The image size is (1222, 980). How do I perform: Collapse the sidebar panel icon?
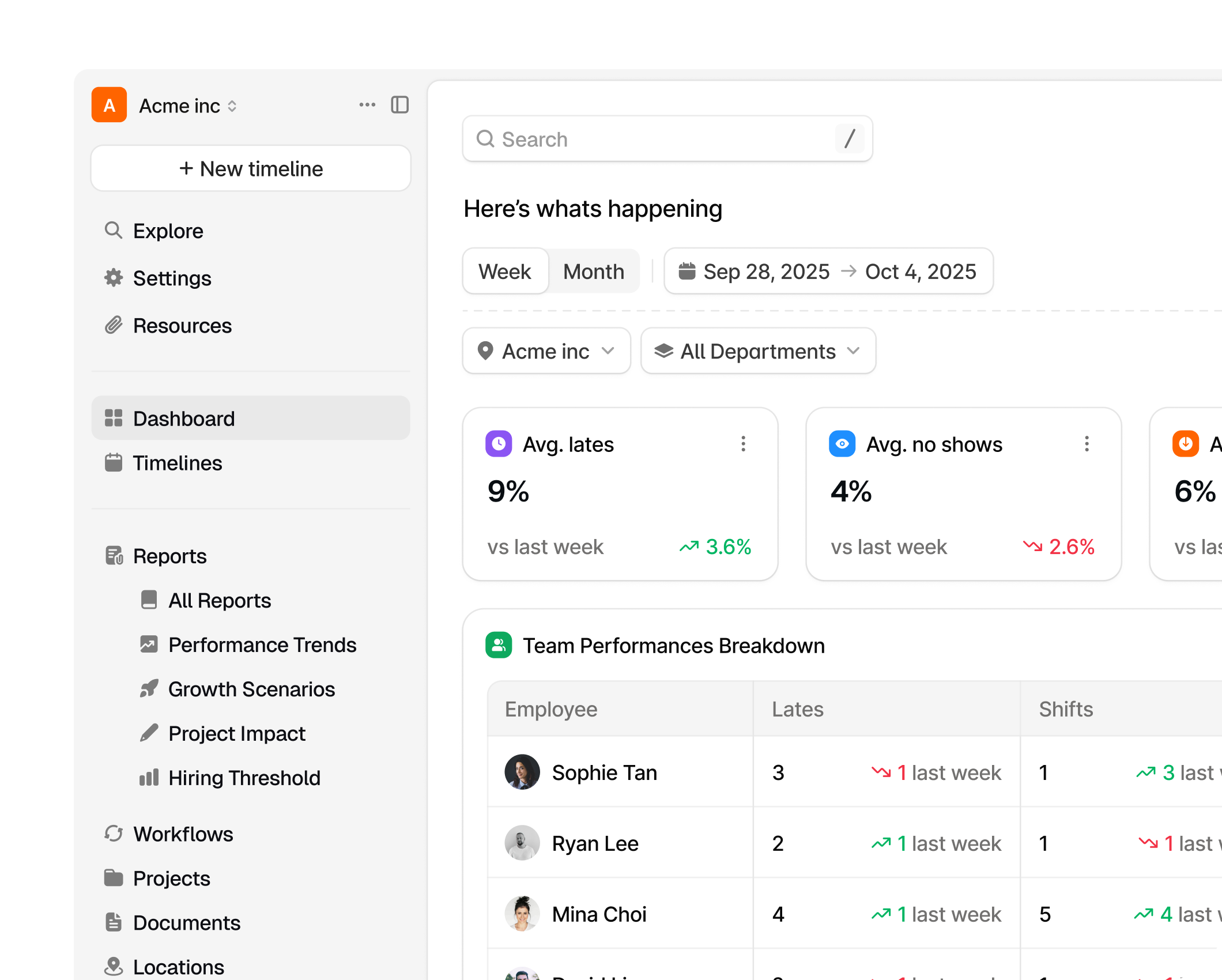pyautogui.click(x=399, y=105)
